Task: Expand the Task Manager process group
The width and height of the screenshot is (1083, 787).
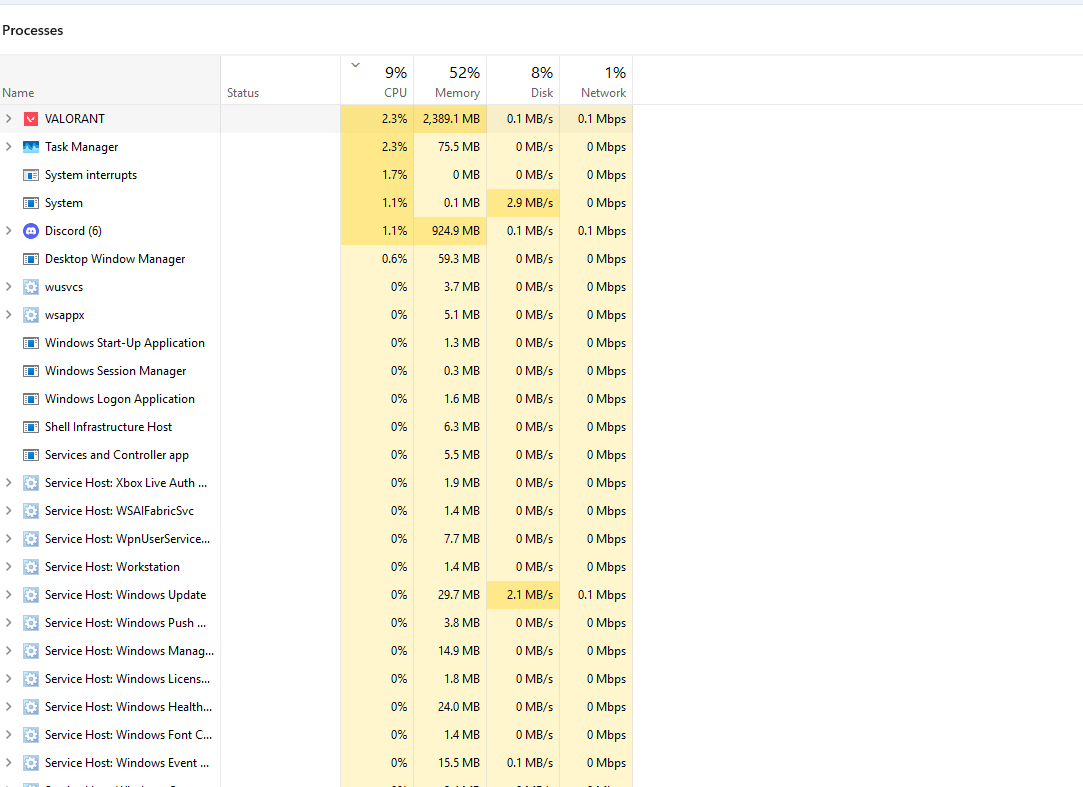Action: [x=8, y=146]
